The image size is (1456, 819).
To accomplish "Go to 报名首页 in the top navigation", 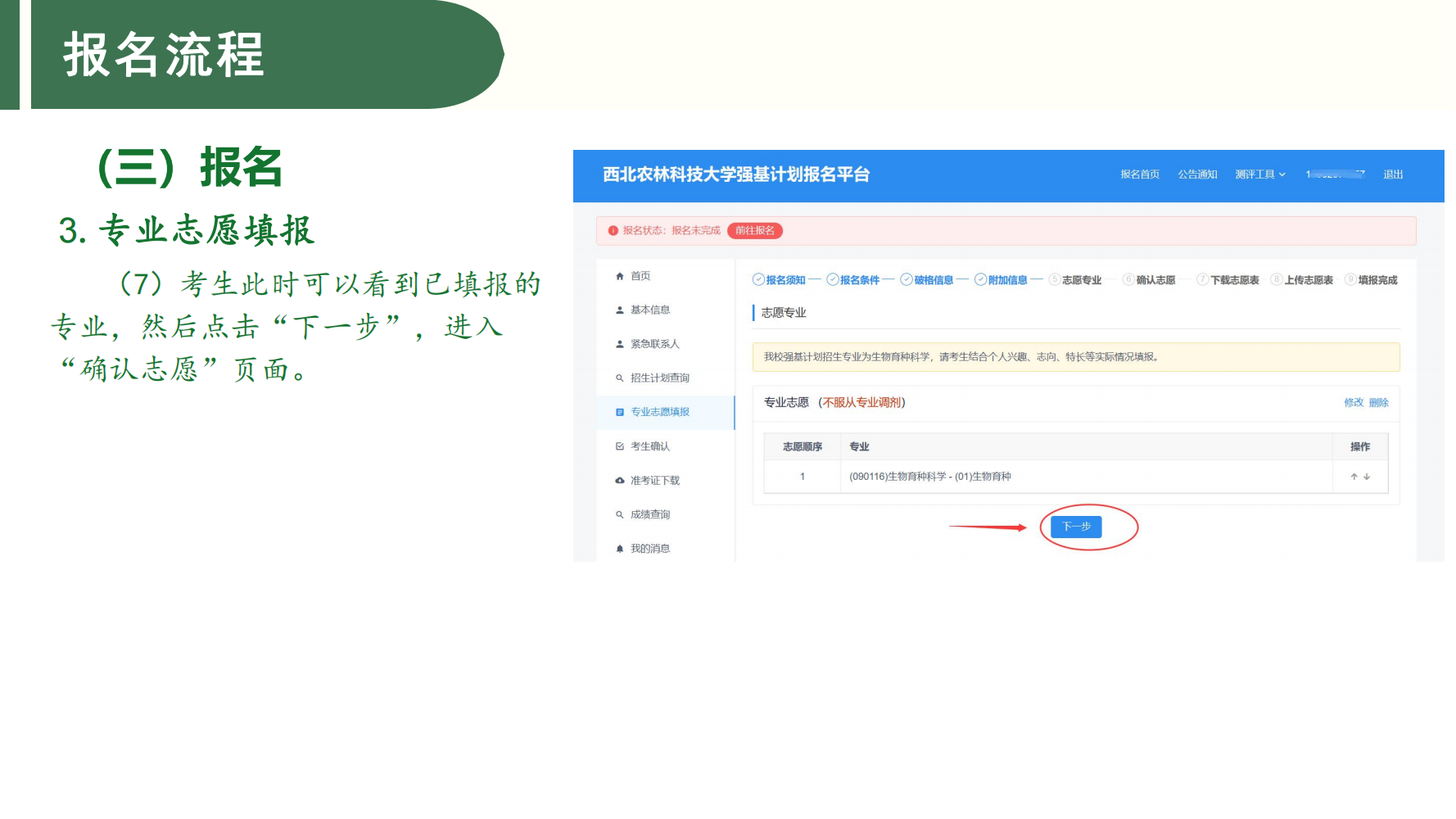I will pos(1140,174).
